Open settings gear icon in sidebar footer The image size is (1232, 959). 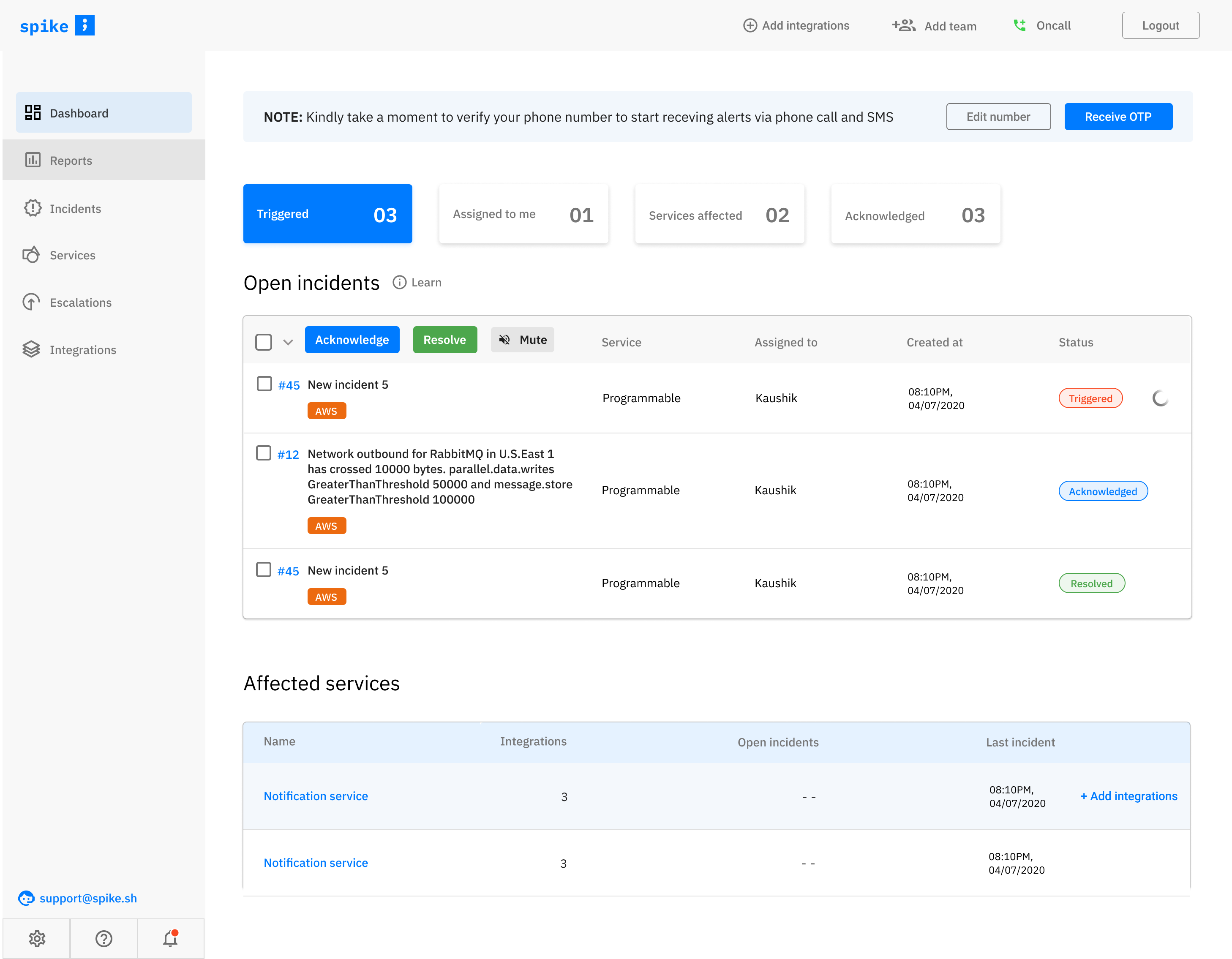point(37,939)
